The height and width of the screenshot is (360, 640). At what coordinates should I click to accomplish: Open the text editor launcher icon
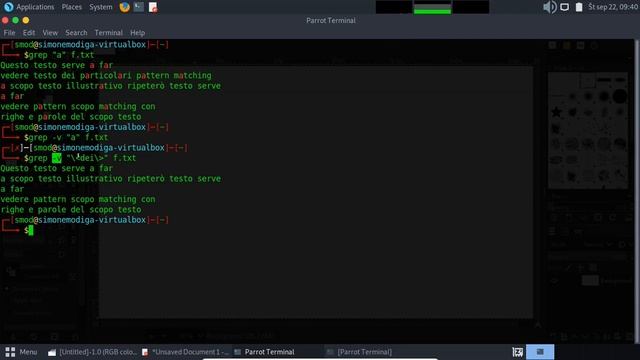153,7
